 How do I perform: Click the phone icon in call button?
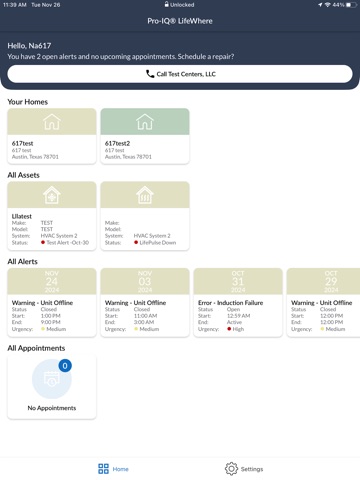tap(150, 74)
